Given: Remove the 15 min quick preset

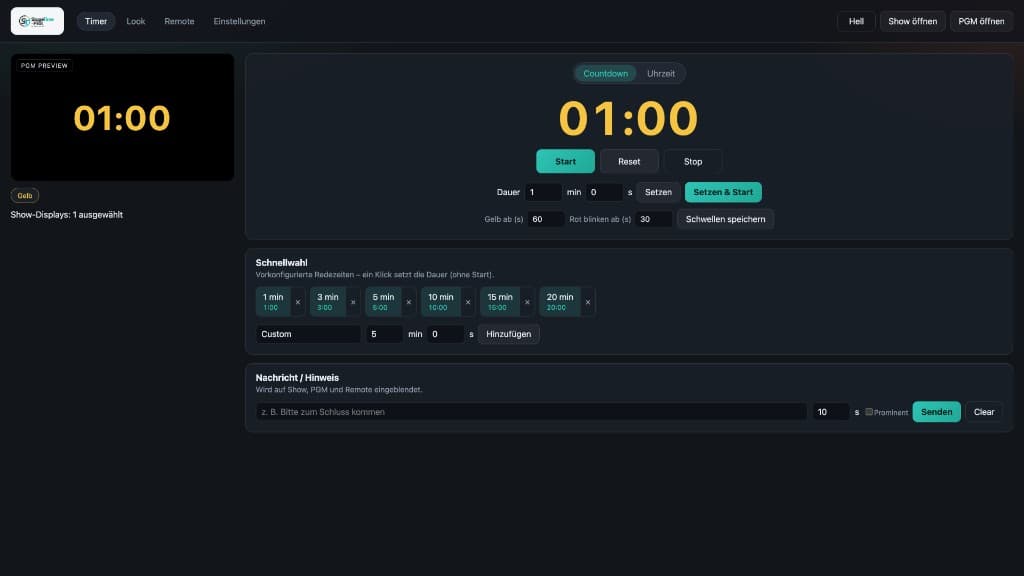Looking at the screenshot, I should [527, 302].
